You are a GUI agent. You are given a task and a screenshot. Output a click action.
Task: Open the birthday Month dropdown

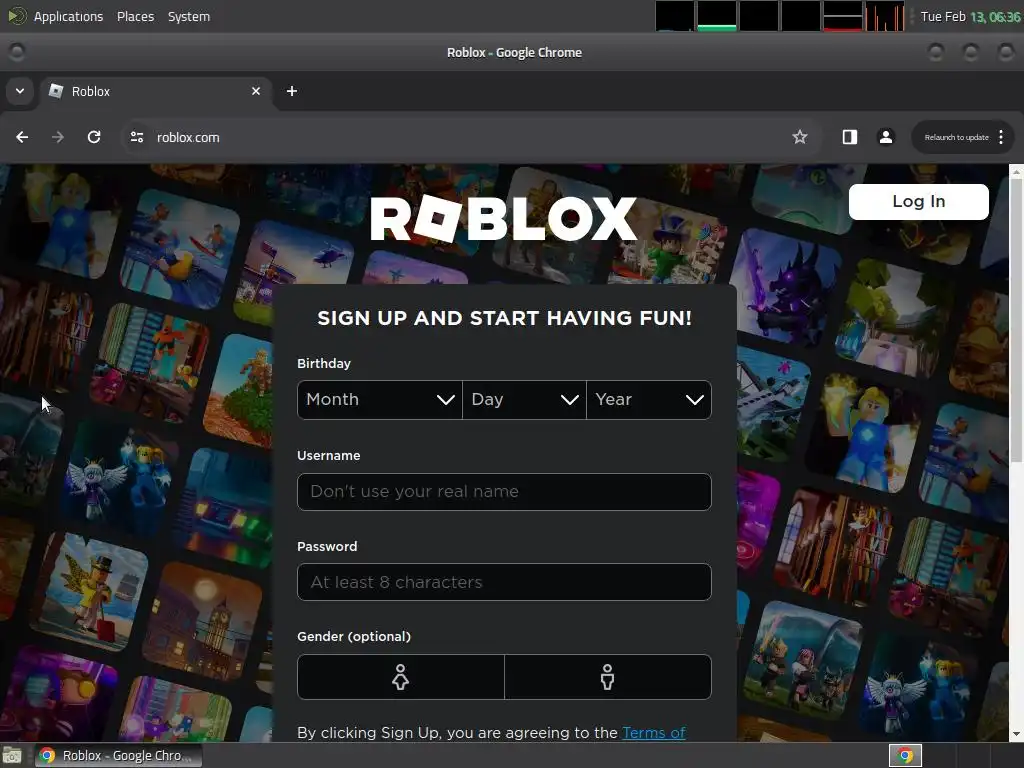(379, 400)
